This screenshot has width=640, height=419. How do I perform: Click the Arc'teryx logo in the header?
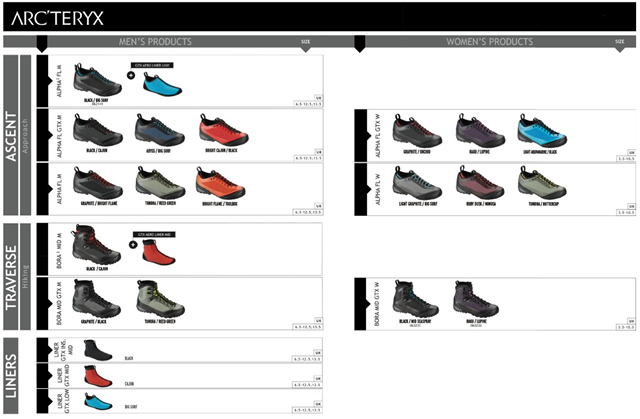pos(57,18)
